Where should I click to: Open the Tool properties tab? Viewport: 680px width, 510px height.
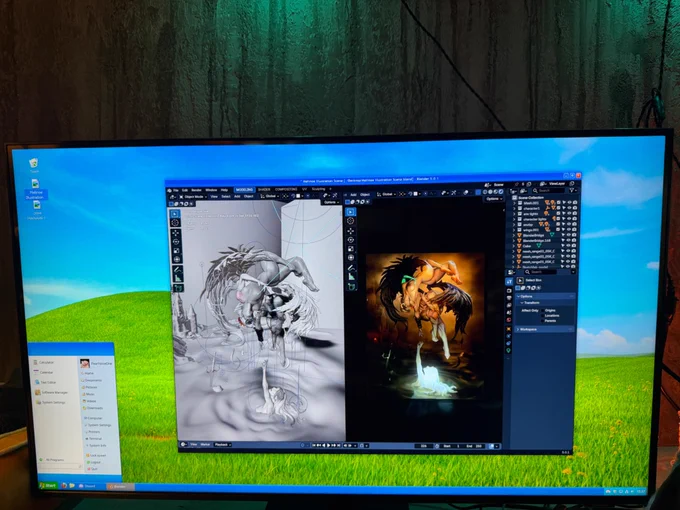(x=509, y=282)
